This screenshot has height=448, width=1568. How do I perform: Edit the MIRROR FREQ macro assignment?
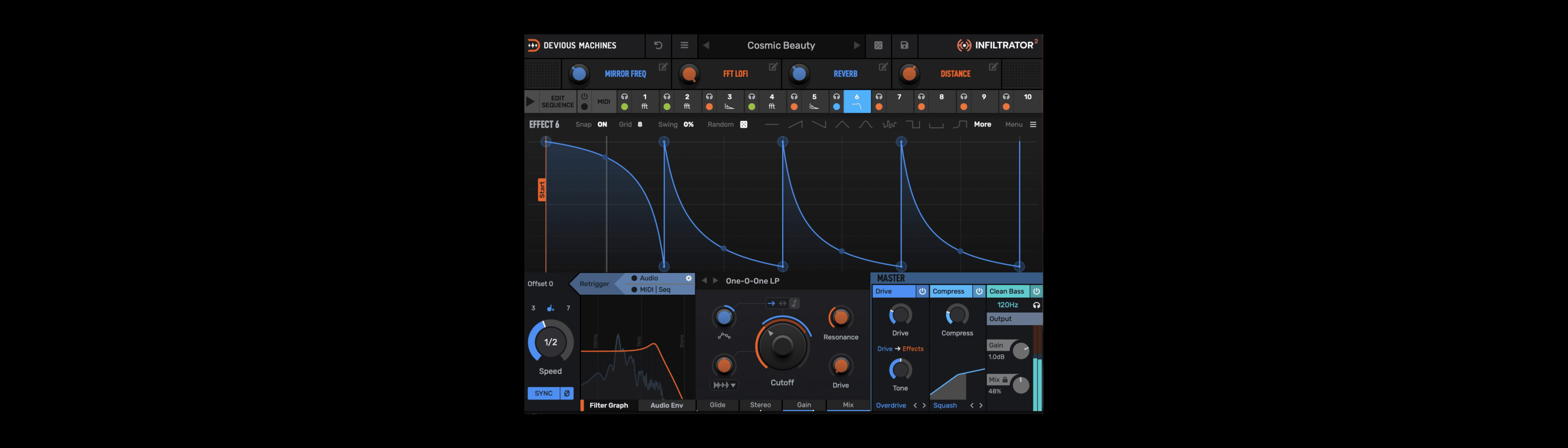[x=664, y=66]
